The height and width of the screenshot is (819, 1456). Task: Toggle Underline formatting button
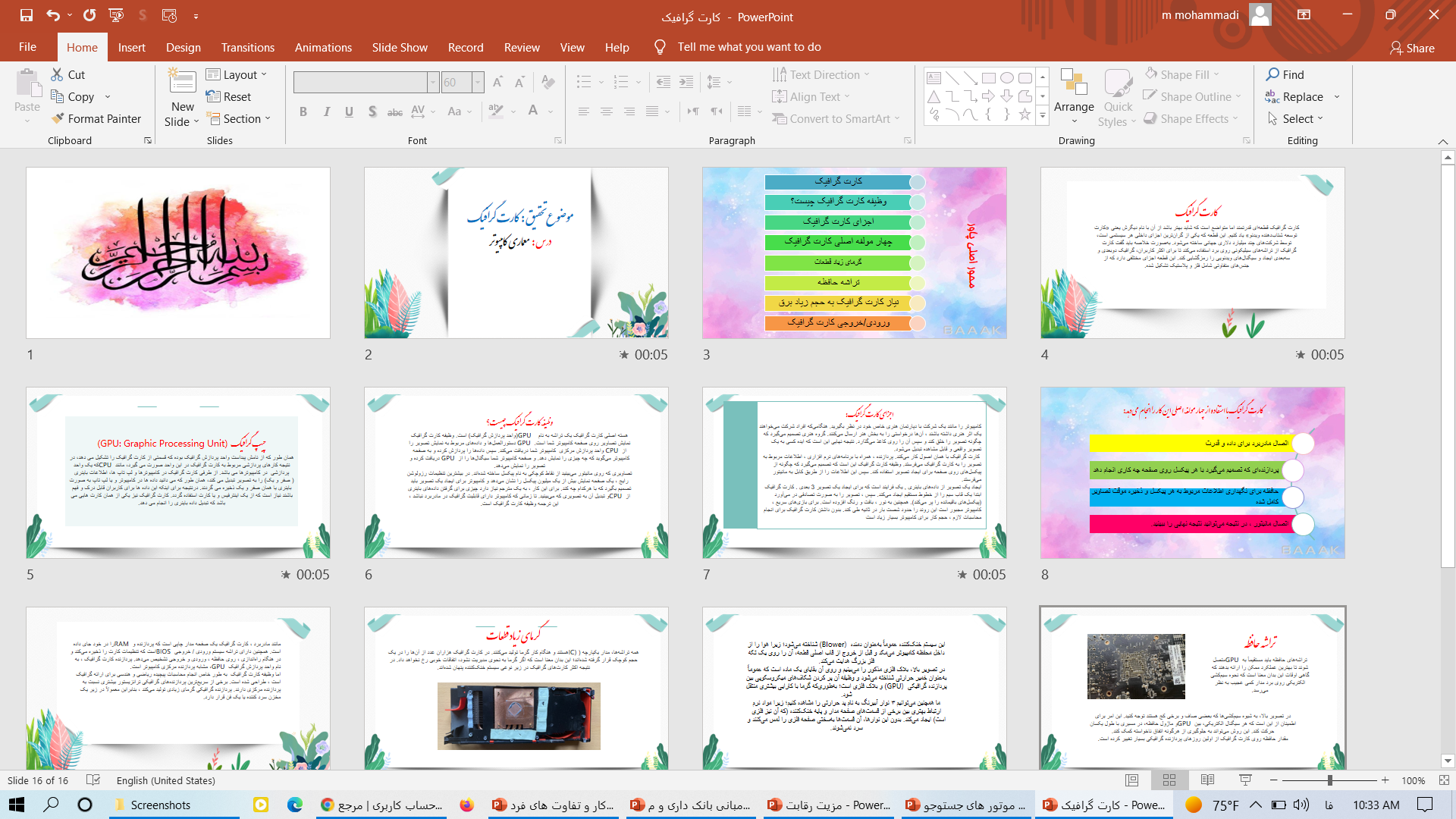tap(349, 111)
